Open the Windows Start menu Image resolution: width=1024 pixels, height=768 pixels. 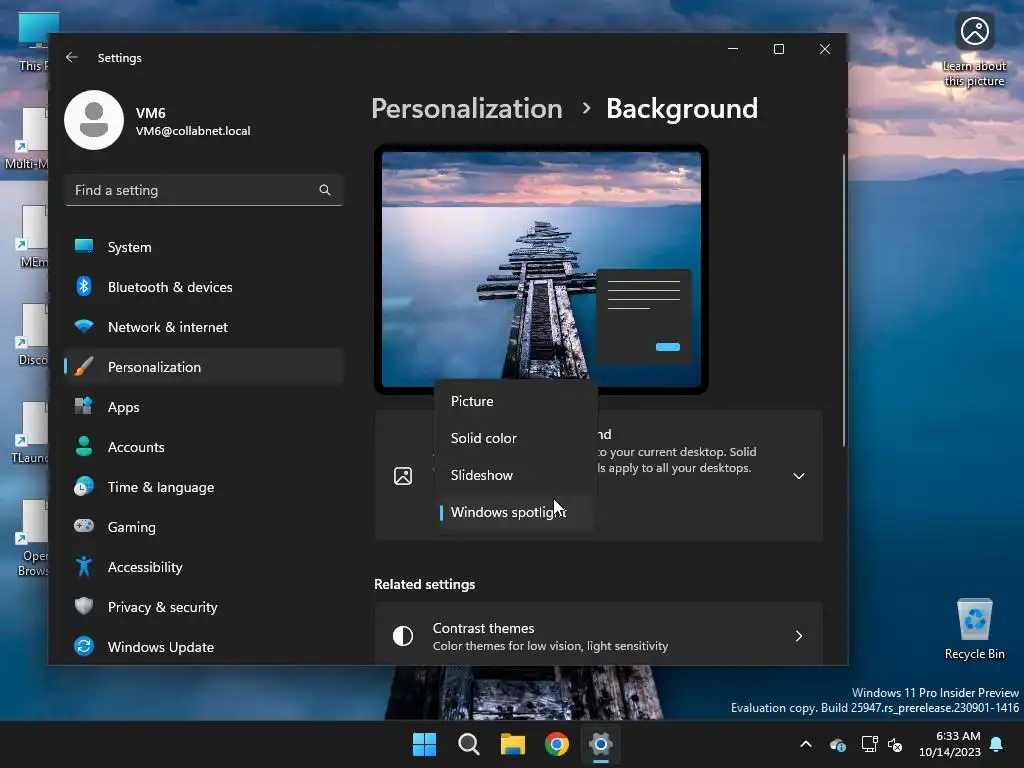click(x=424, y=744)
